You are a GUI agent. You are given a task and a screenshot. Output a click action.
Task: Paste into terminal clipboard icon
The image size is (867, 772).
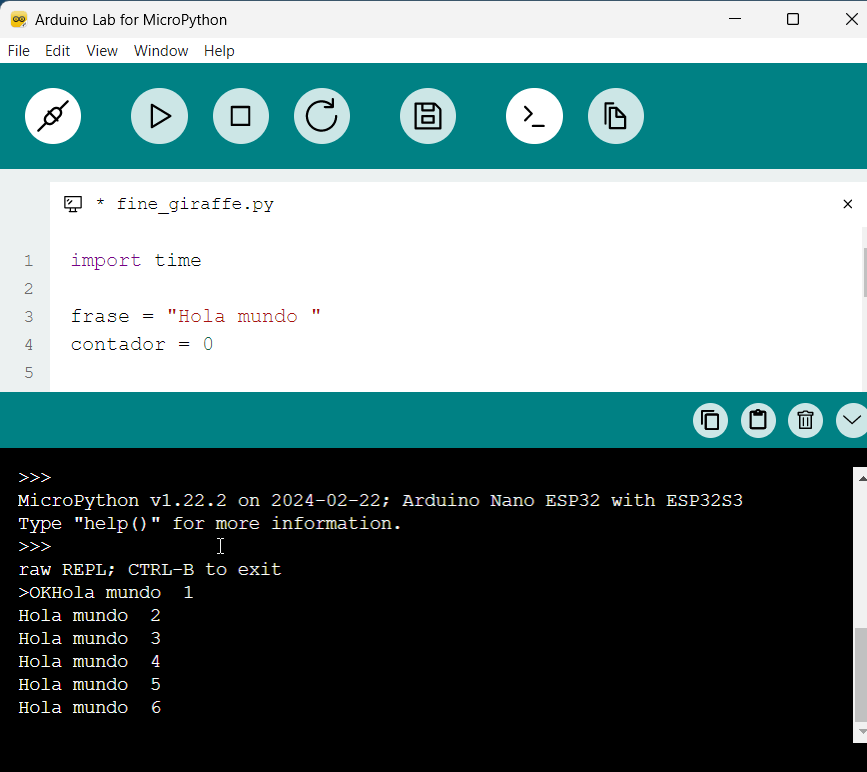[758, 420]
